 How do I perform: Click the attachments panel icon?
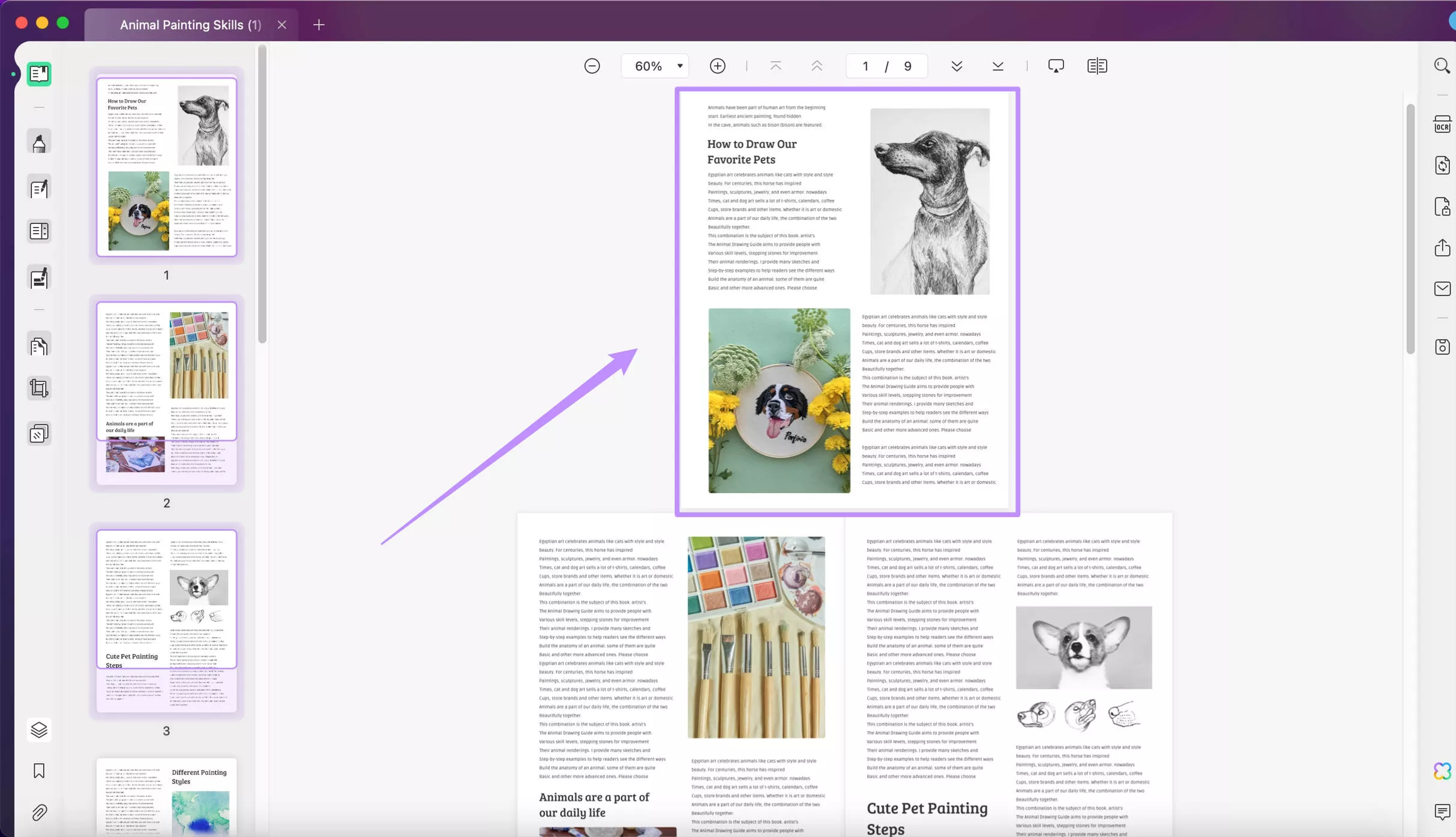(39, 812)
